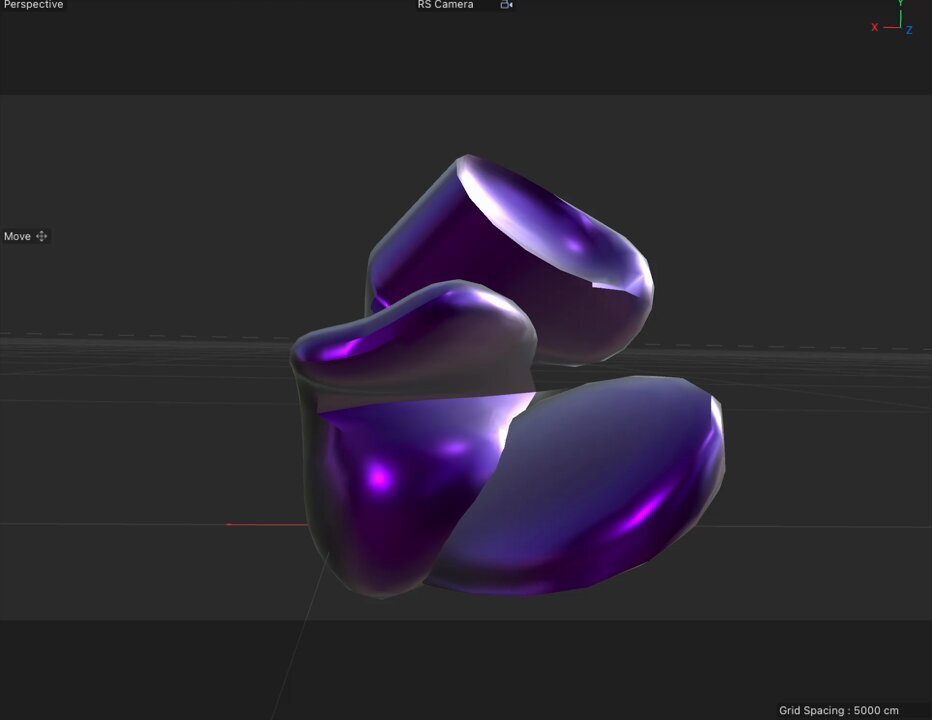
Task: Click the RS Camera label
Action: [x=445, y=5]
